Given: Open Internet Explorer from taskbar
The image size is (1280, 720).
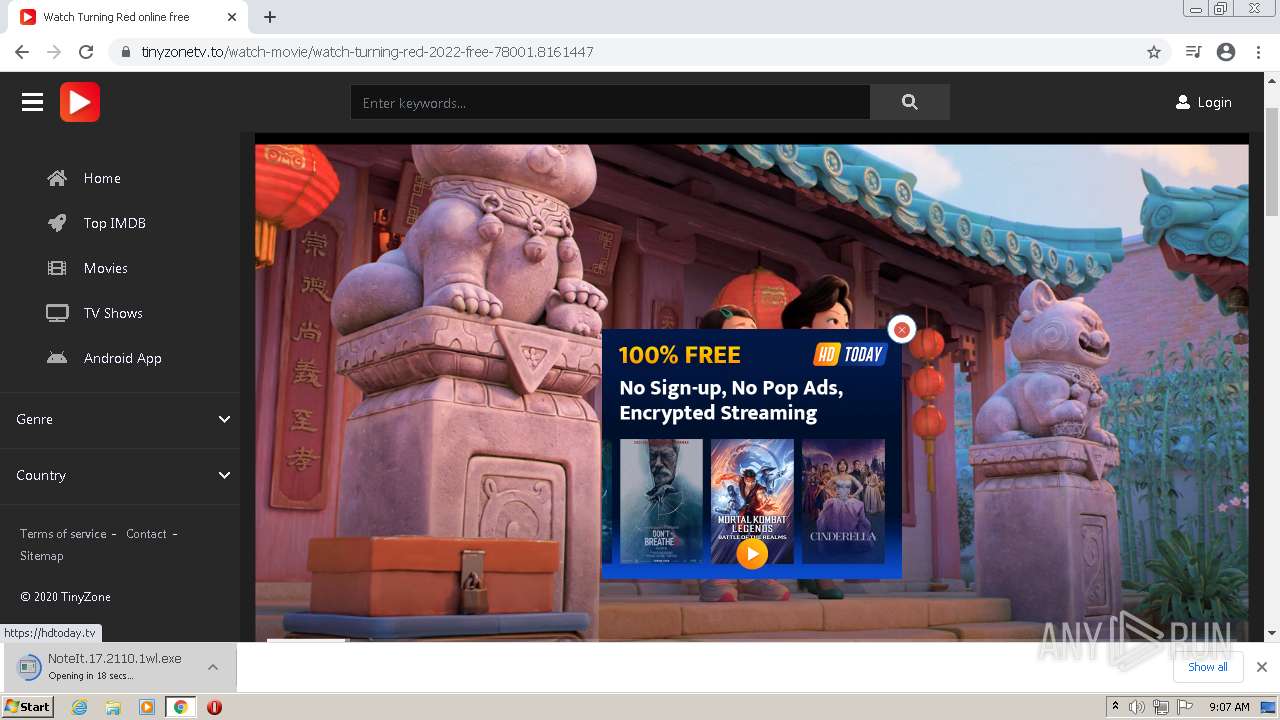Looking at the screenshot, I should point(80,707).
